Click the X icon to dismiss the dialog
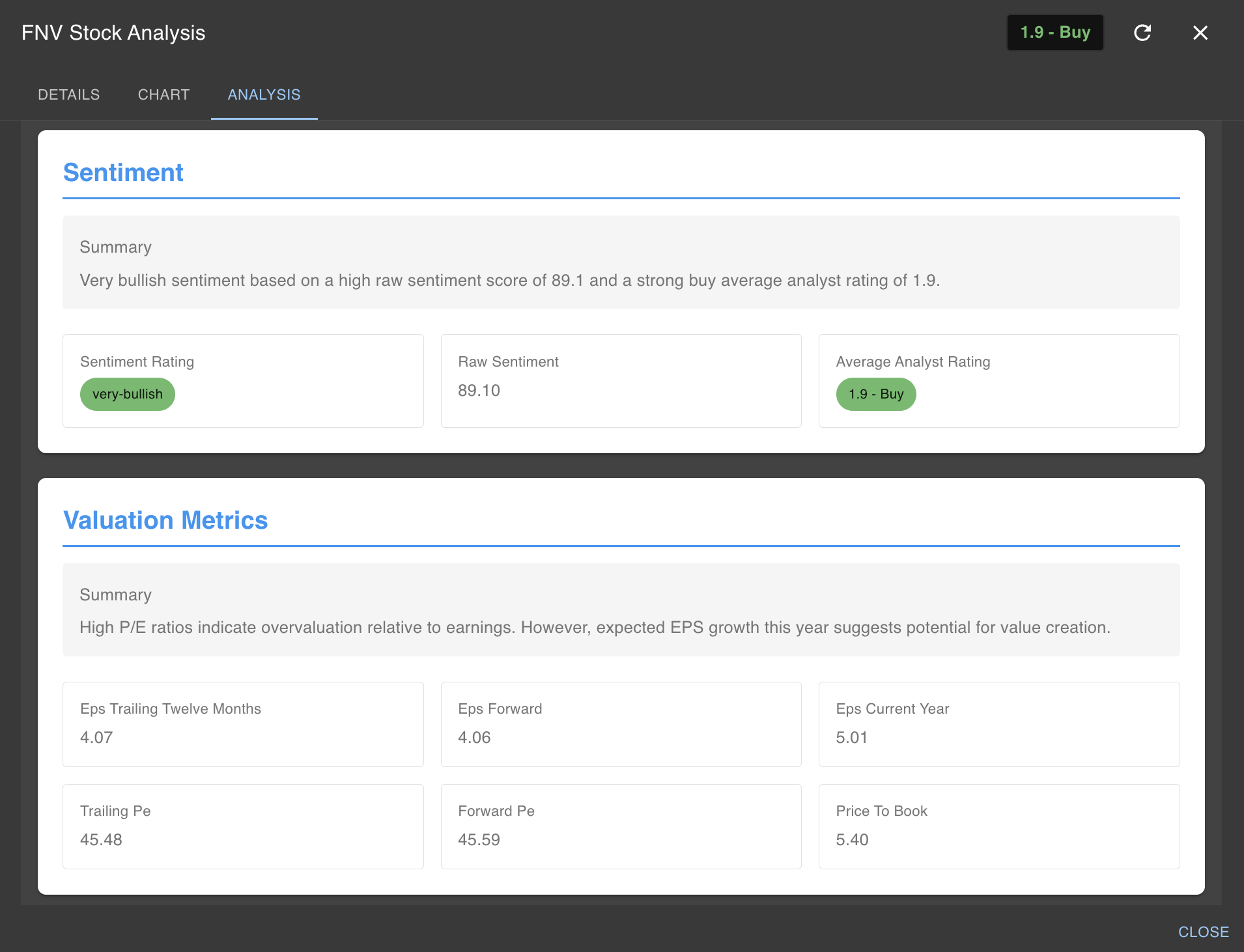 (1200, 33)
